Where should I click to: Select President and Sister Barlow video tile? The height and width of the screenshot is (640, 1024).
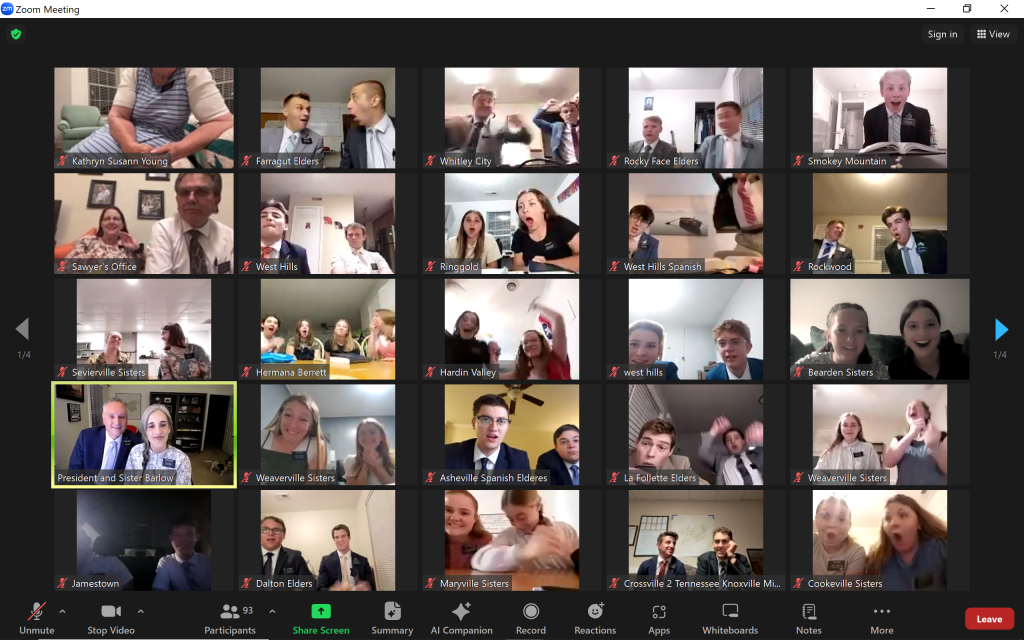(x=144, y=435)
